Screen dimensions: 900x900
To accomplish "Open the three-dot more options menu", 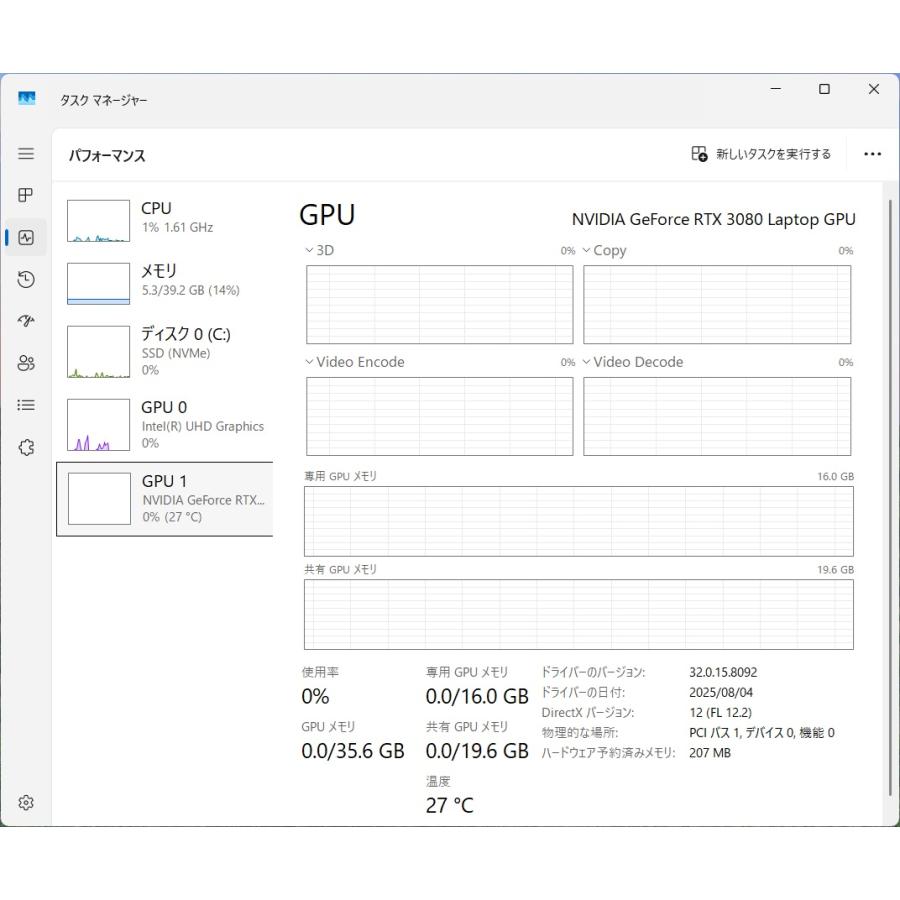I will pos(872,154).
